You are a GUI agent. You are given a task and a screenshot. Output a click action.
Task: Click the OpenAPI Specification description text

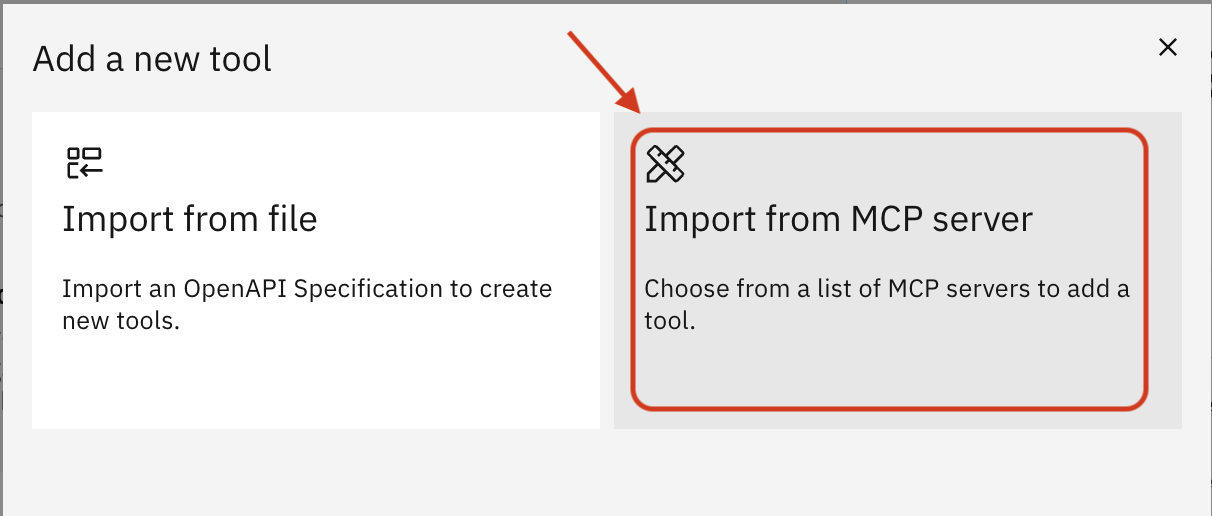coord(306,290)
